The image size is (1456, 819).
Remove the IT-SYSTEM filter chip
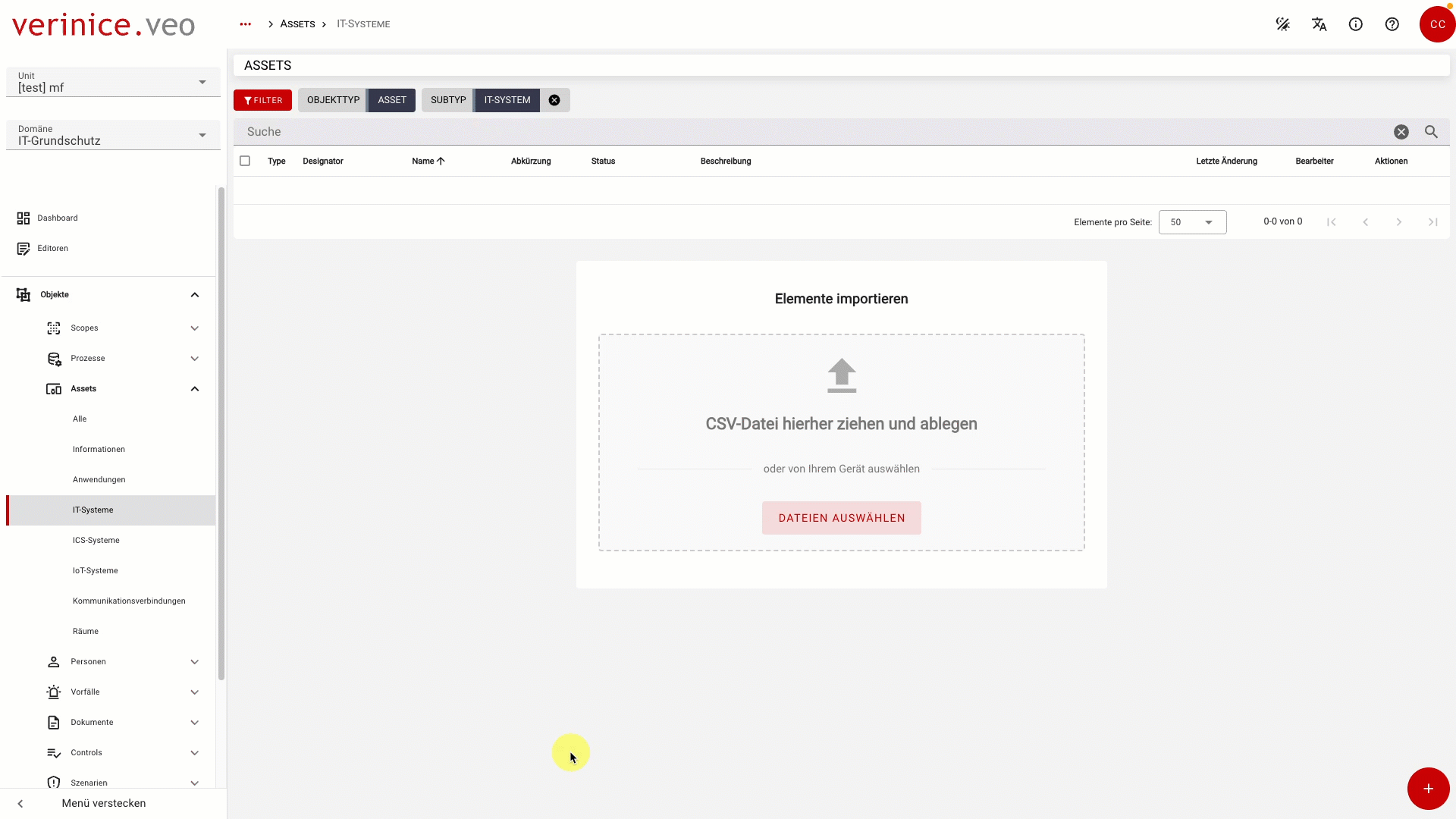coord(554,99)
